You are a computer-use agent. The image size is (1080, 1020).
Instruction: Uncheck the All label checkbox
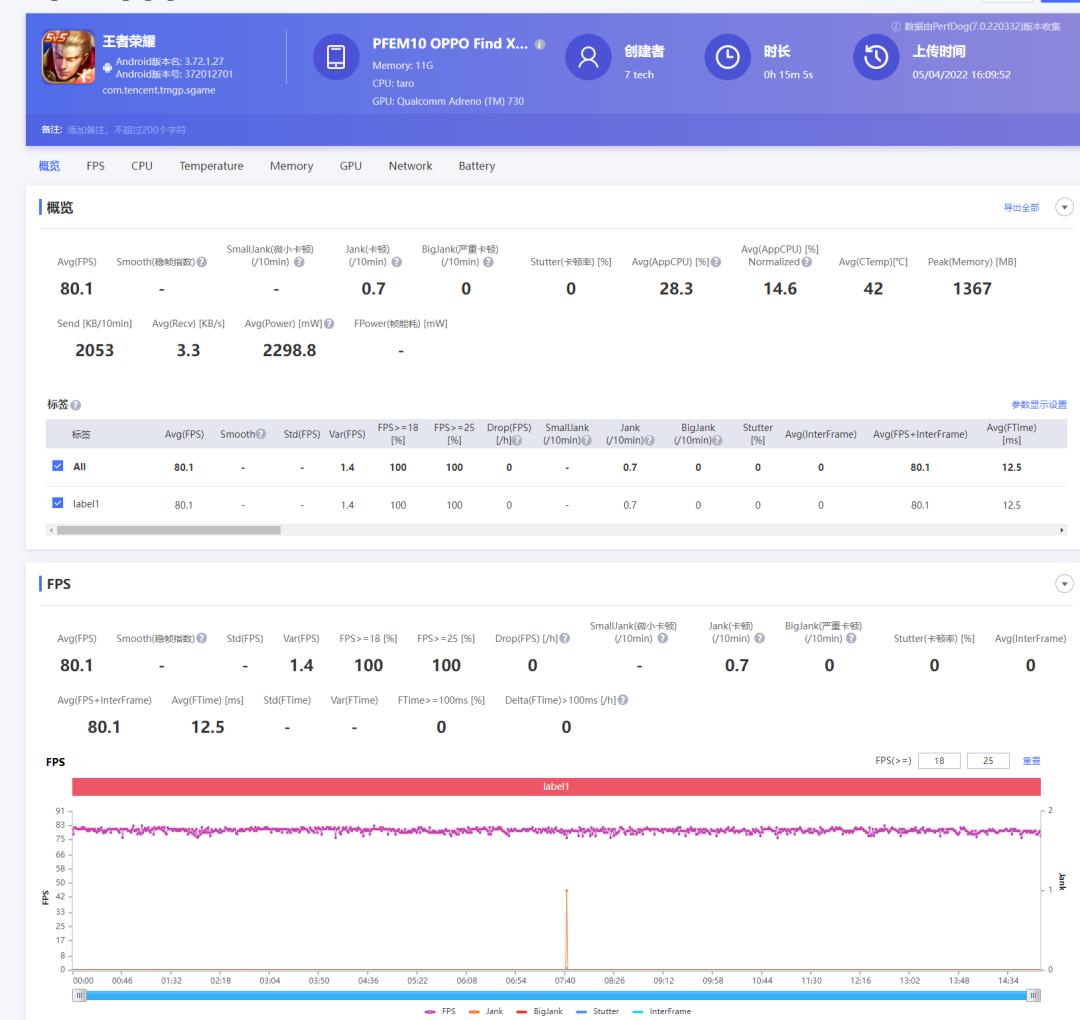click(x=57, y=466)
